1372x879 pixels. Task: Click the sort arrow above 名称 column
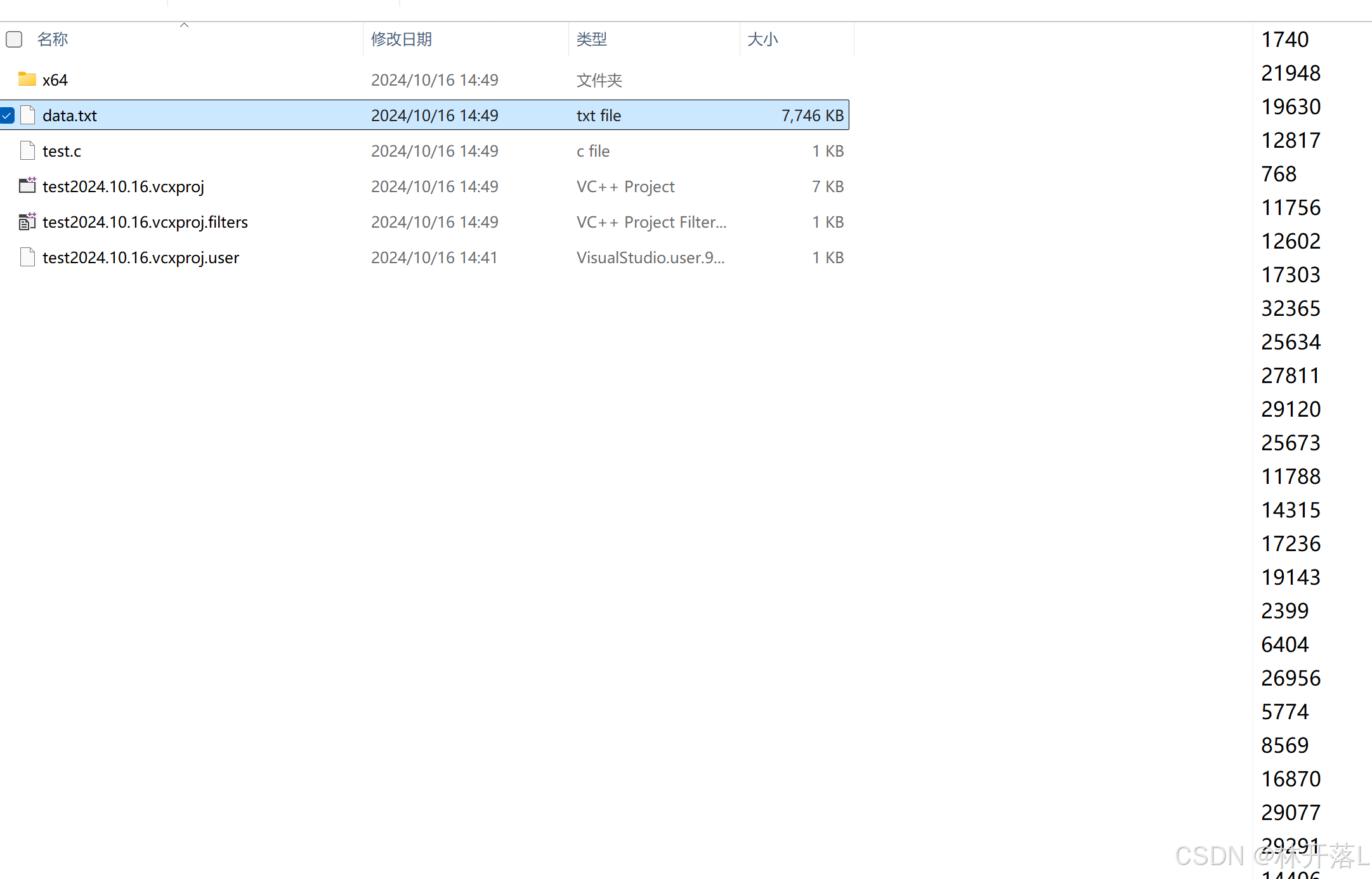[x=184, y=25]
